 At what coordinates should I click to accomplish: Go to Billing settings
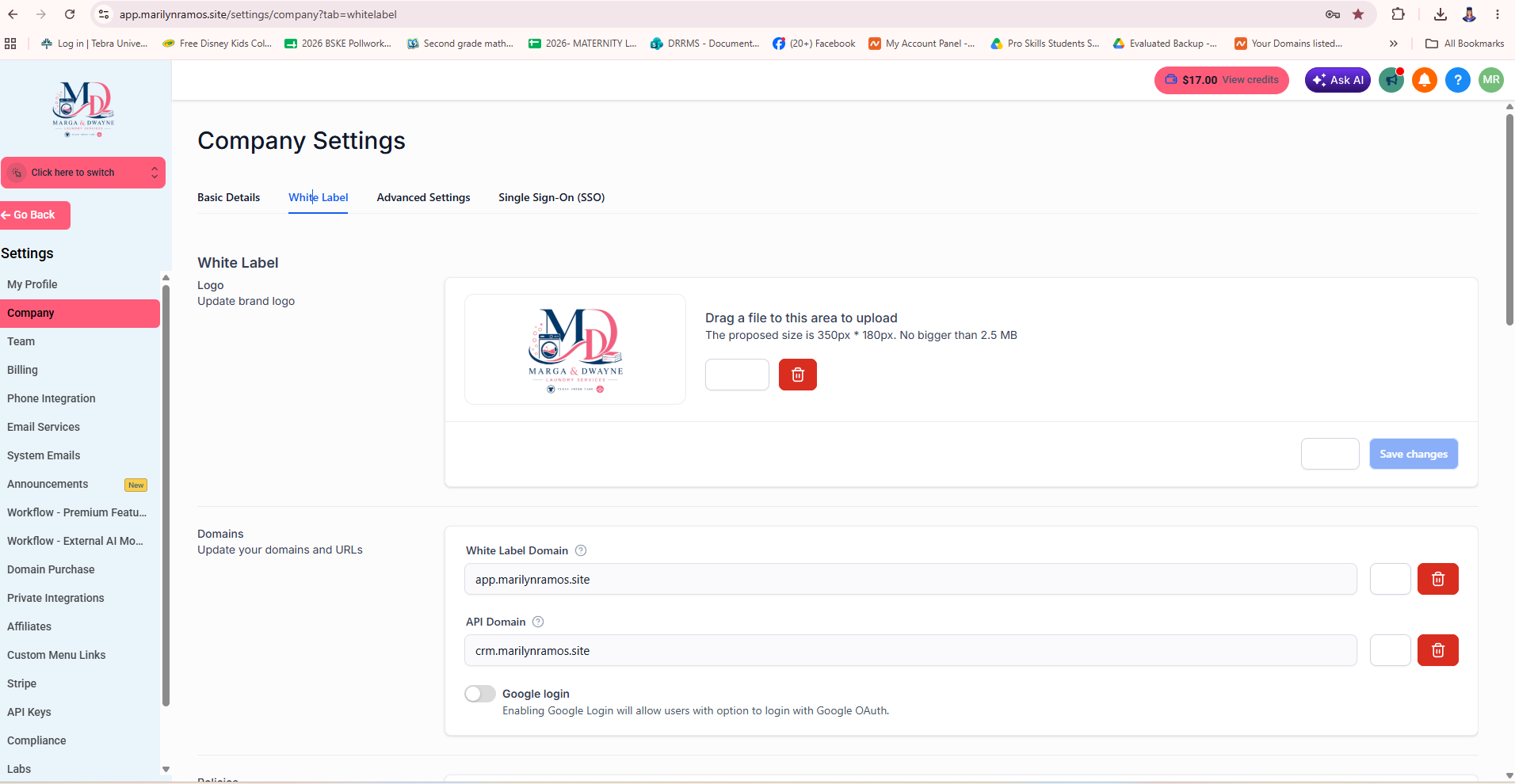point(80,370)
